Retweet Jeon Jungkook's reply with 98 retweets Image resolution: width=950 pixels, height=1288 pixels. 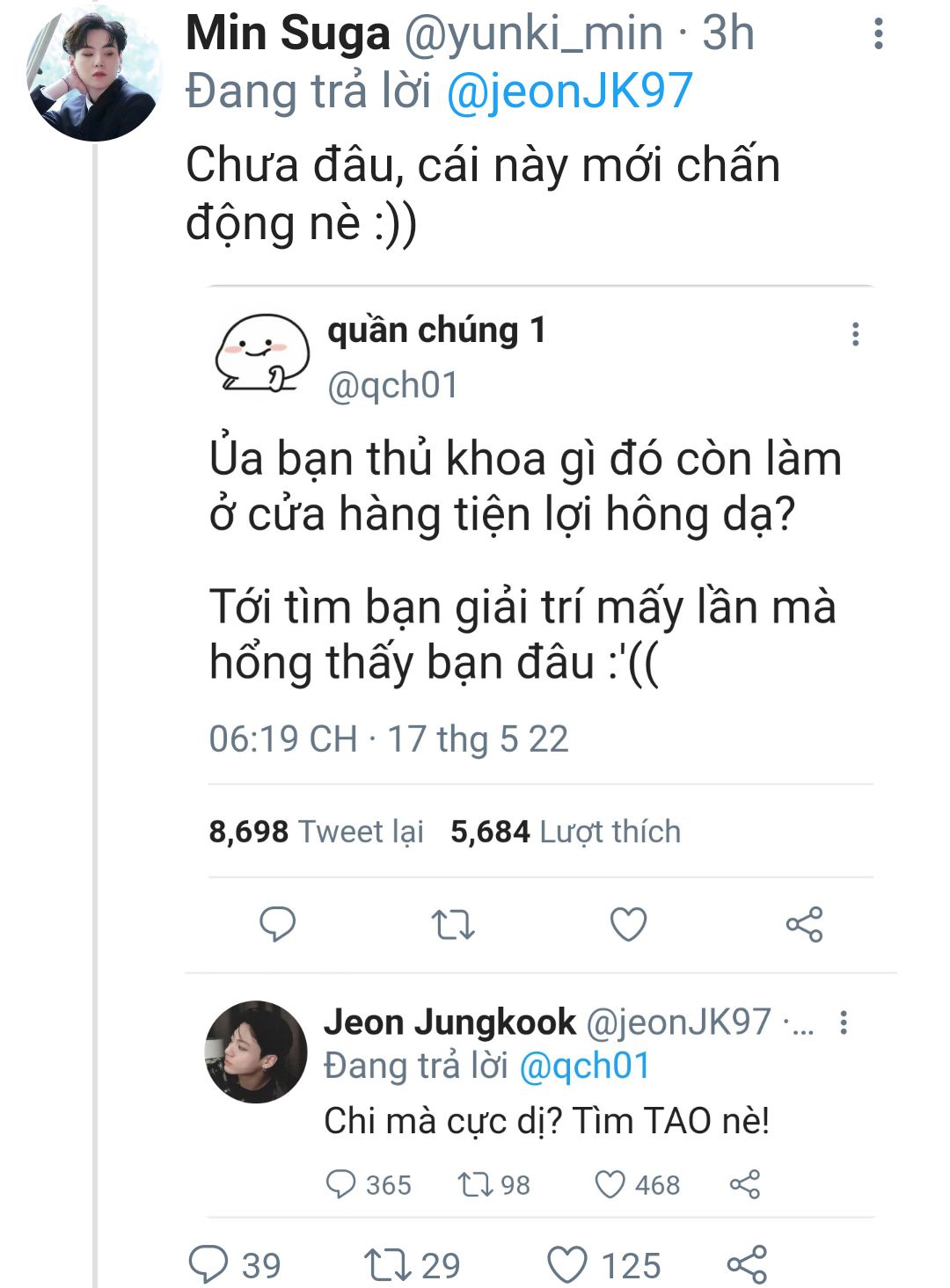coord(473,1184)
